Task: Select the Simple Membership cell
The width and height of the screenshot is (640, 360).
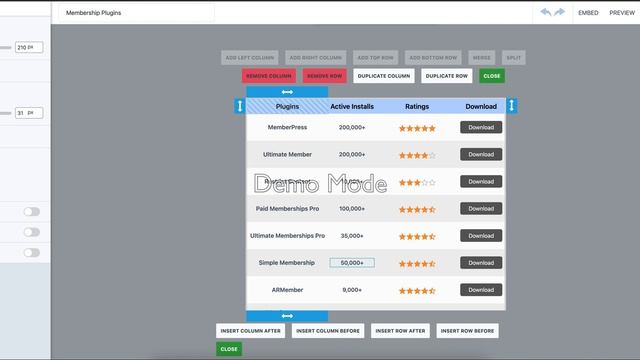Action: 287,263
